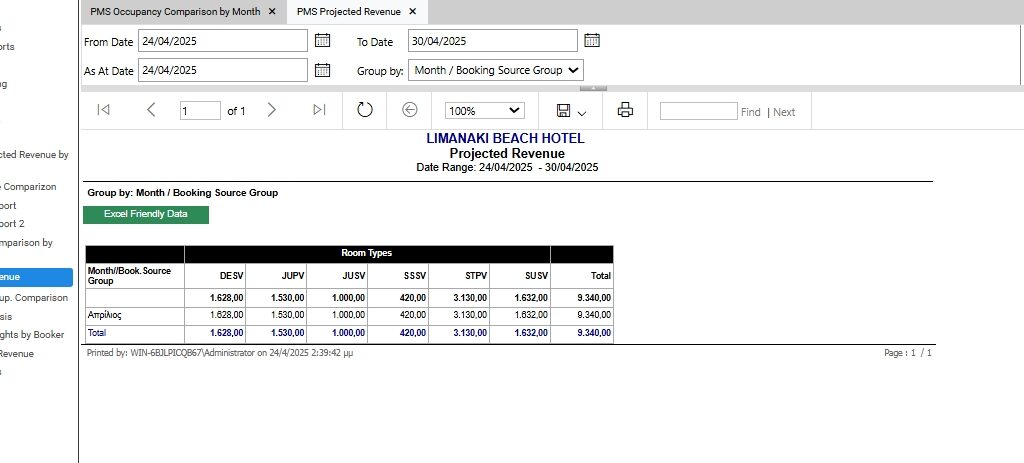Close the PMS Occupancy Comparison by Month tab
Image resolution: width=1024 pixels, height=463 pixels.
[272, 12]
